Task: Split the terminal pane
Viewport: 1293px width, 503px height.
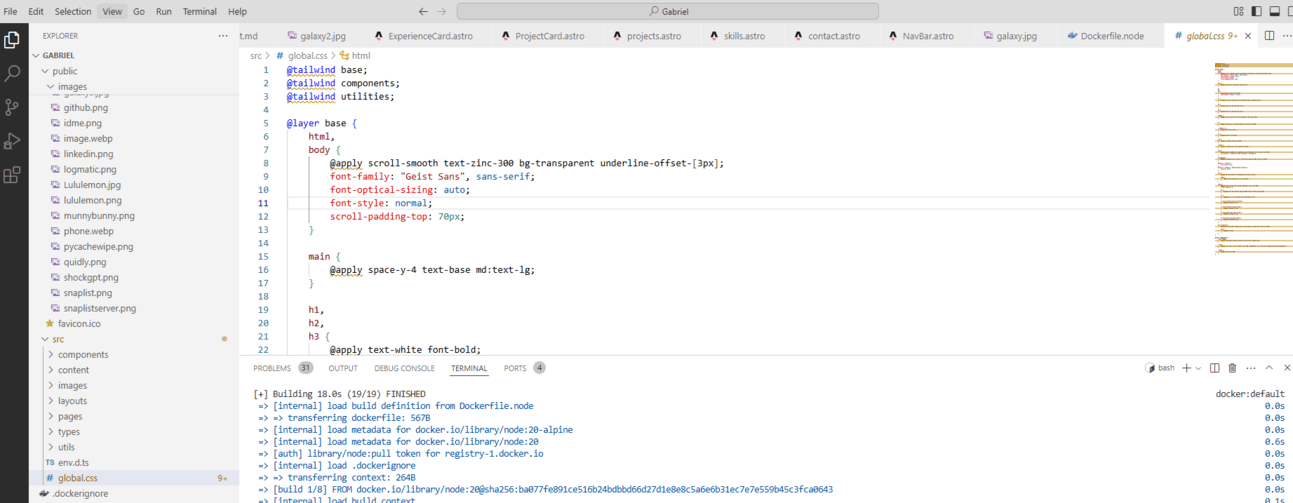Action: tap(1214, 368)
